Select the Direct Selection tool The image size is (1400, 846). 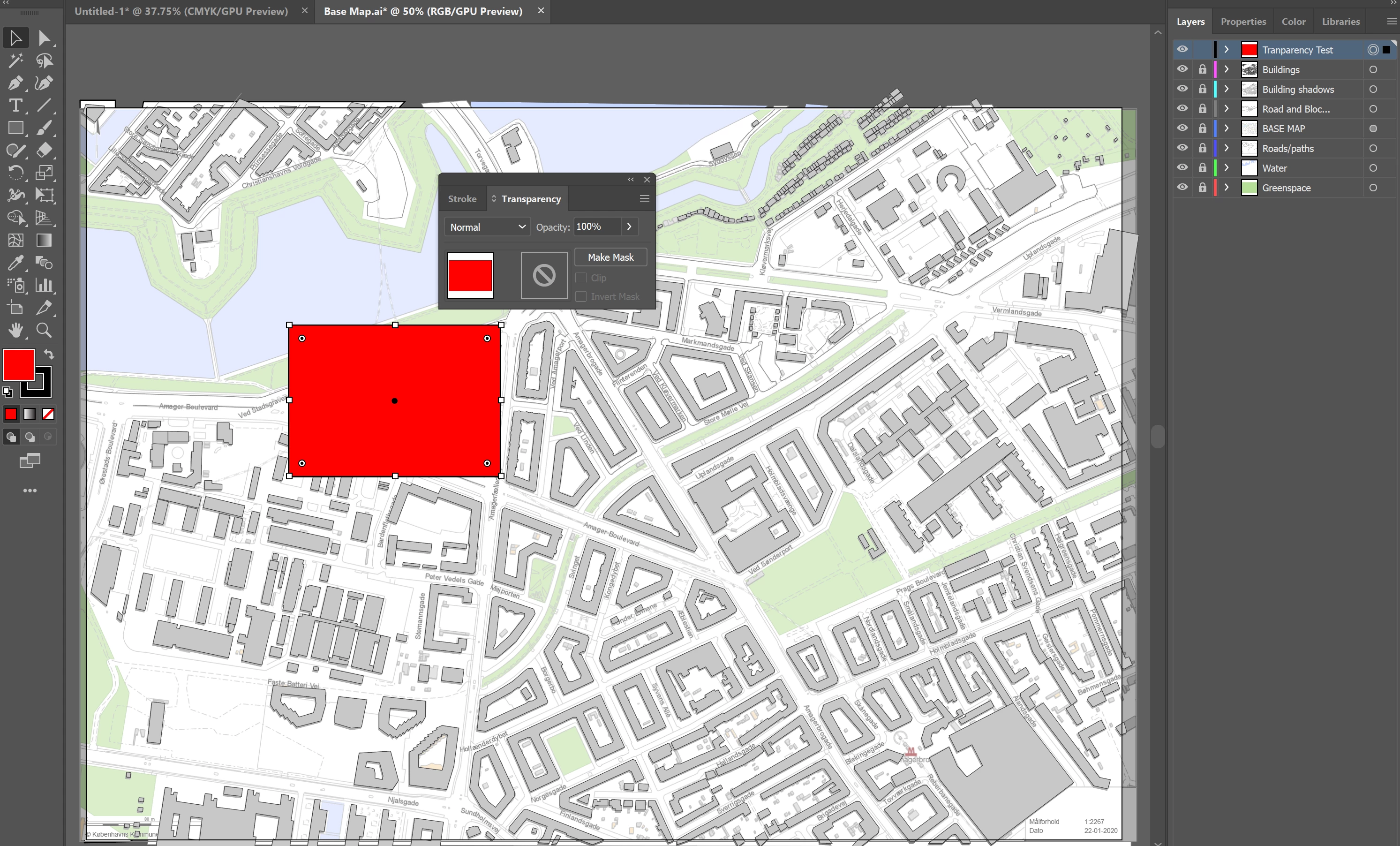pos(44,38)
